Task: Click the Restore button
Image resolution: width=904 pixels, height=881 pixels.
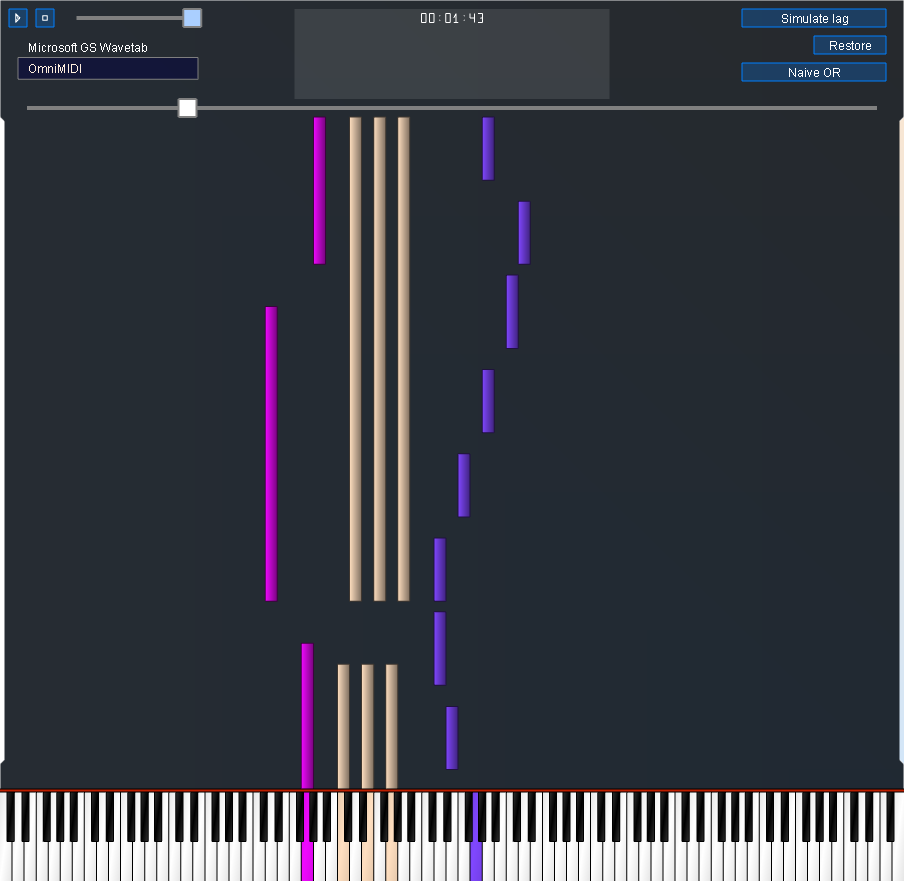Action: 850,46
